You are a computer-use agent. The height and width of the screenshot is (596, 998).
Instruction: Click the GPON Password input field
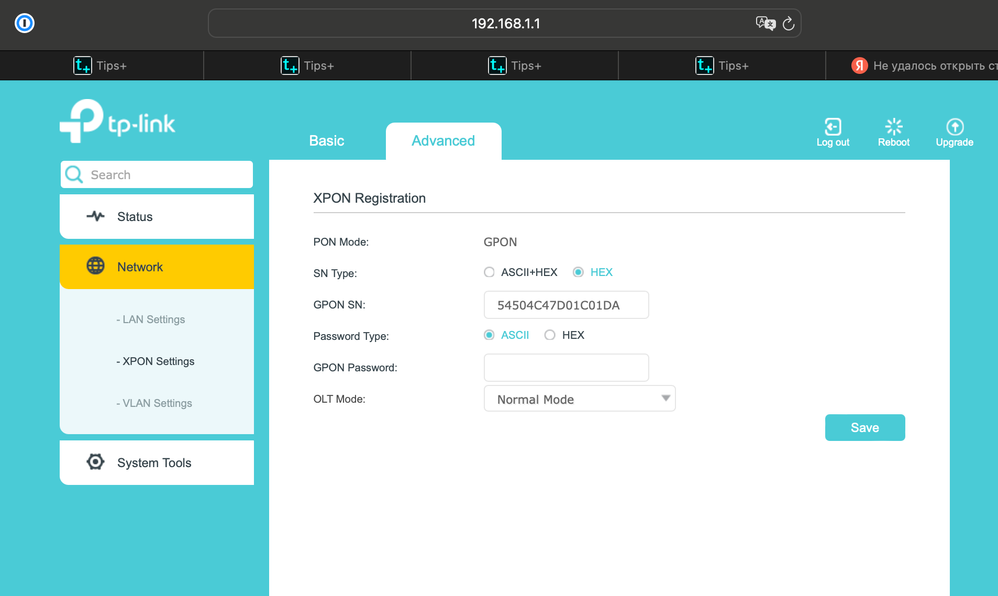coord(566,367)
